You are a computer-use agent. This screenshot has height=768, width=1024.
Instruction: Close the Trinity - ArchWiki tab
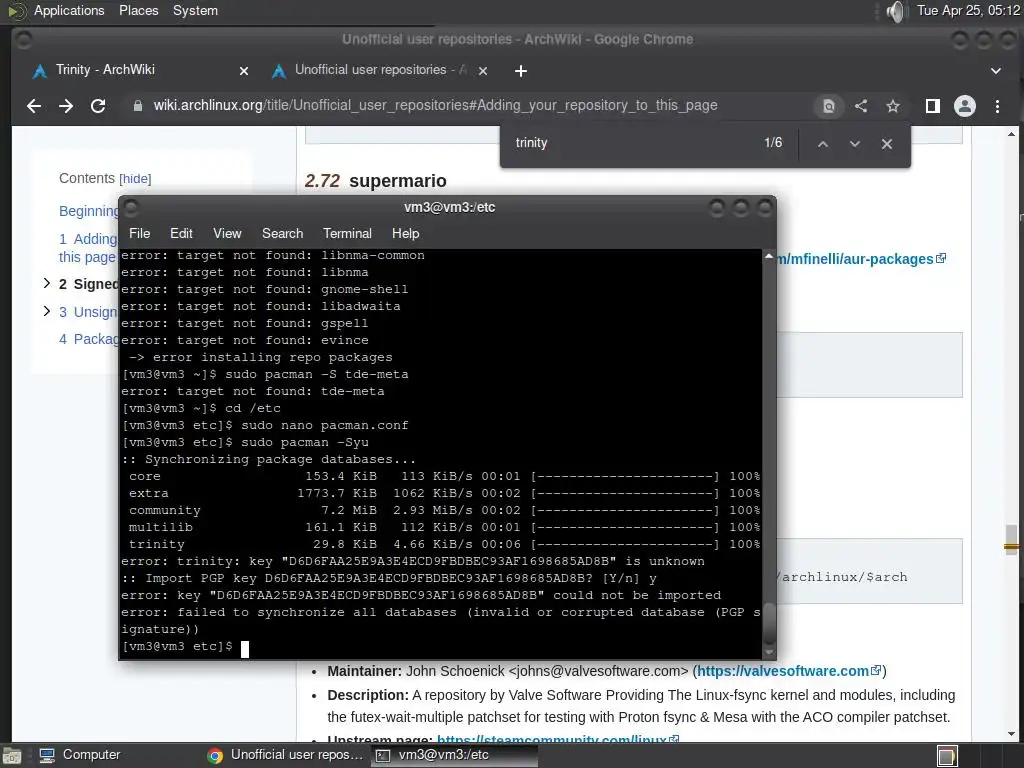[244, 71]
